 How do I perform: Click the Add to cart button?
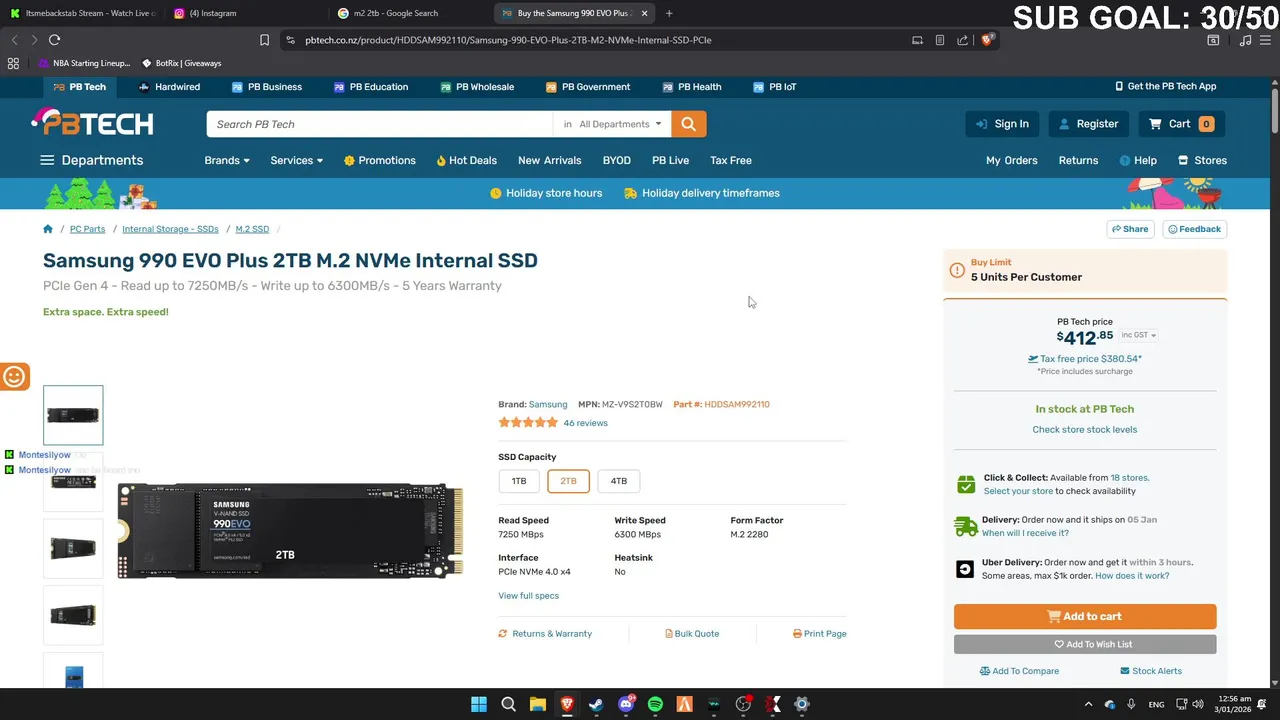coord(1085,616)
